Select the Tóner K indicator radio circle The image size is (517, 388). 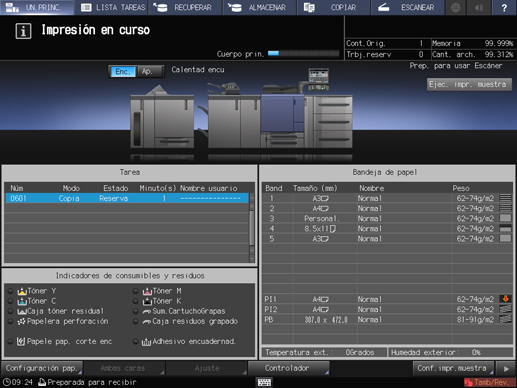click(x=136, y=301)
